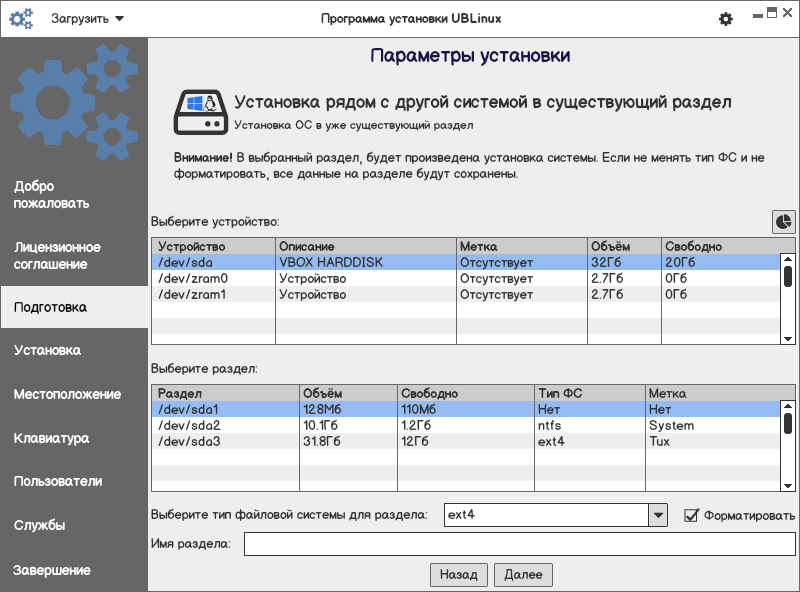Click the partition list scrollbar handle
Viewport: 800px width, 592px height.
(x=788, y=423)
